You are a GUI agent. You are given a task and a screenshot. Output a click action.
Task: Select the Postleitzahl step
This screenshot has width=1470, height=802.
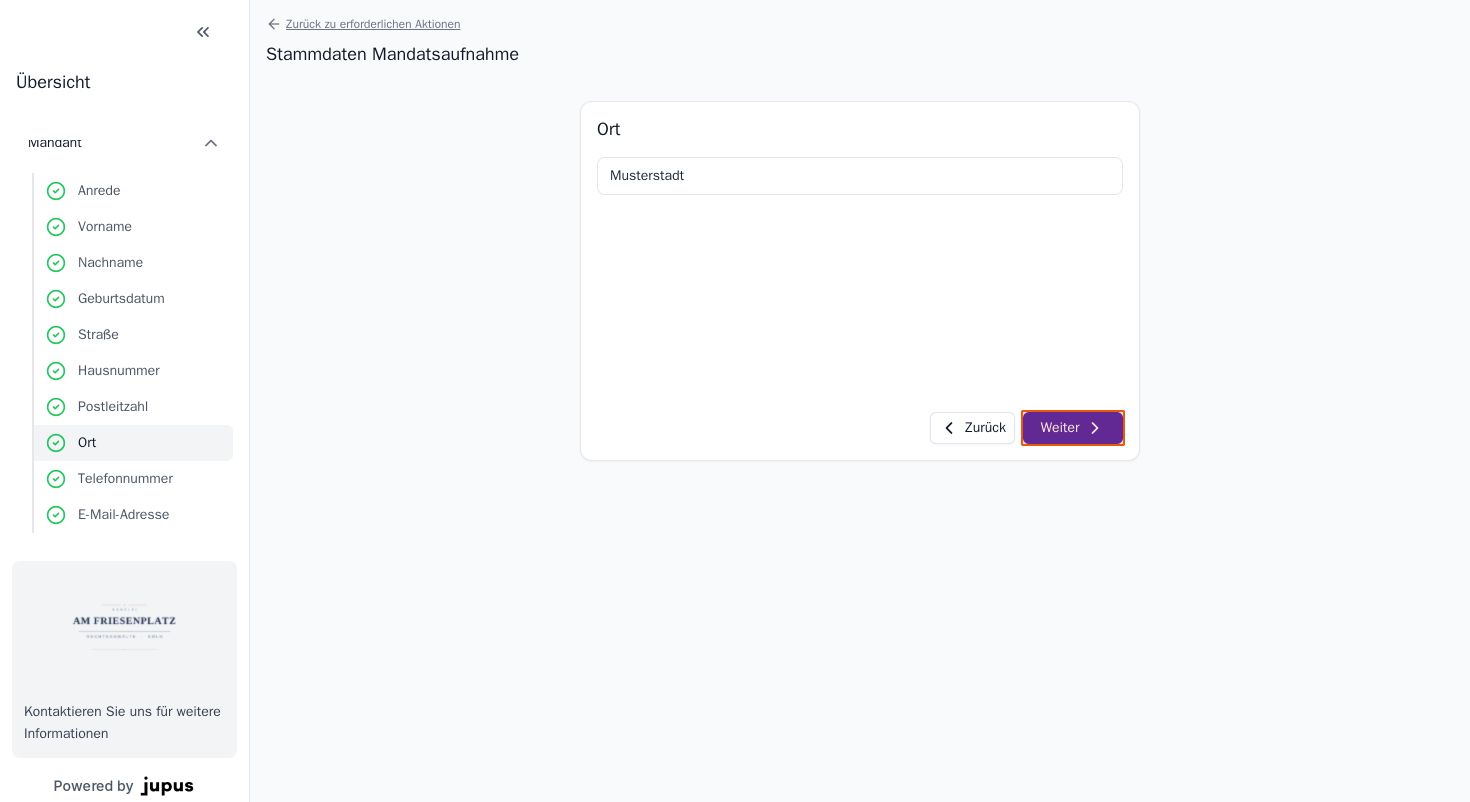pos(133,407)
